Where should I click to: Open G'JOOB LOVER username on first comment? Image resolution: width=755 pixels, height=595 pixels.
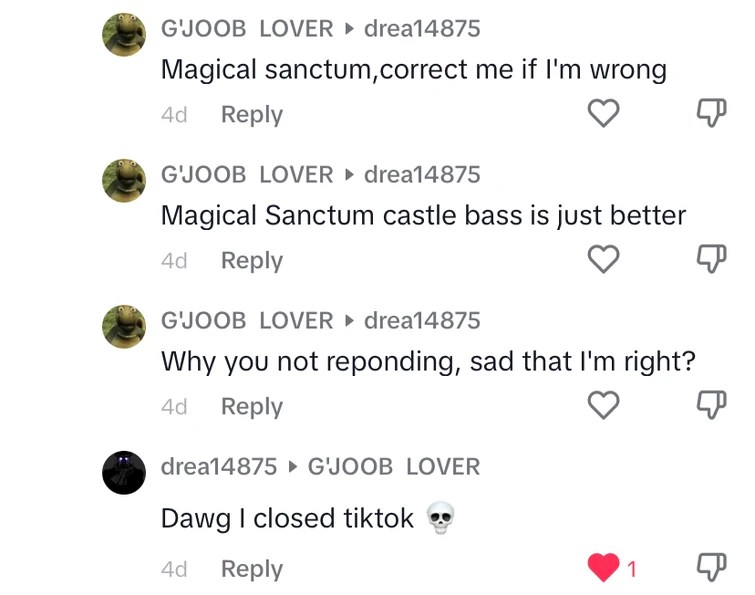[247, 28]
